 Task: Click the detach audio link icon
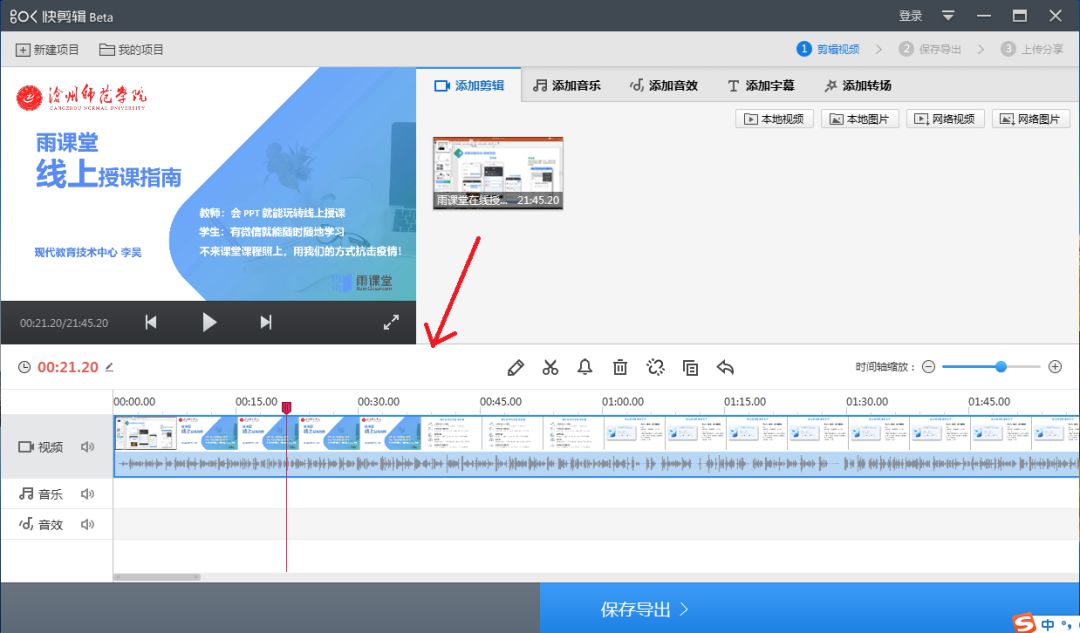coord(655,367)
